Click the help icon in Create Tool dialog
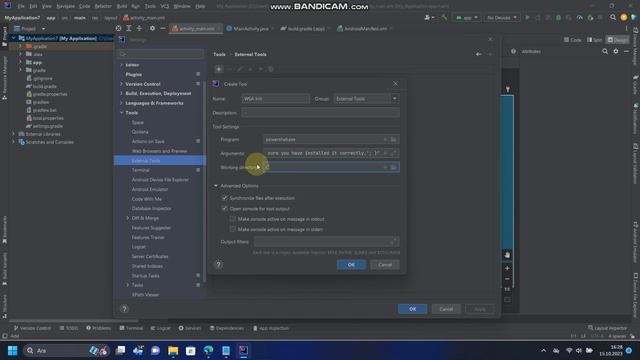This screenshot has width=640, height=360. pos(218,264)
